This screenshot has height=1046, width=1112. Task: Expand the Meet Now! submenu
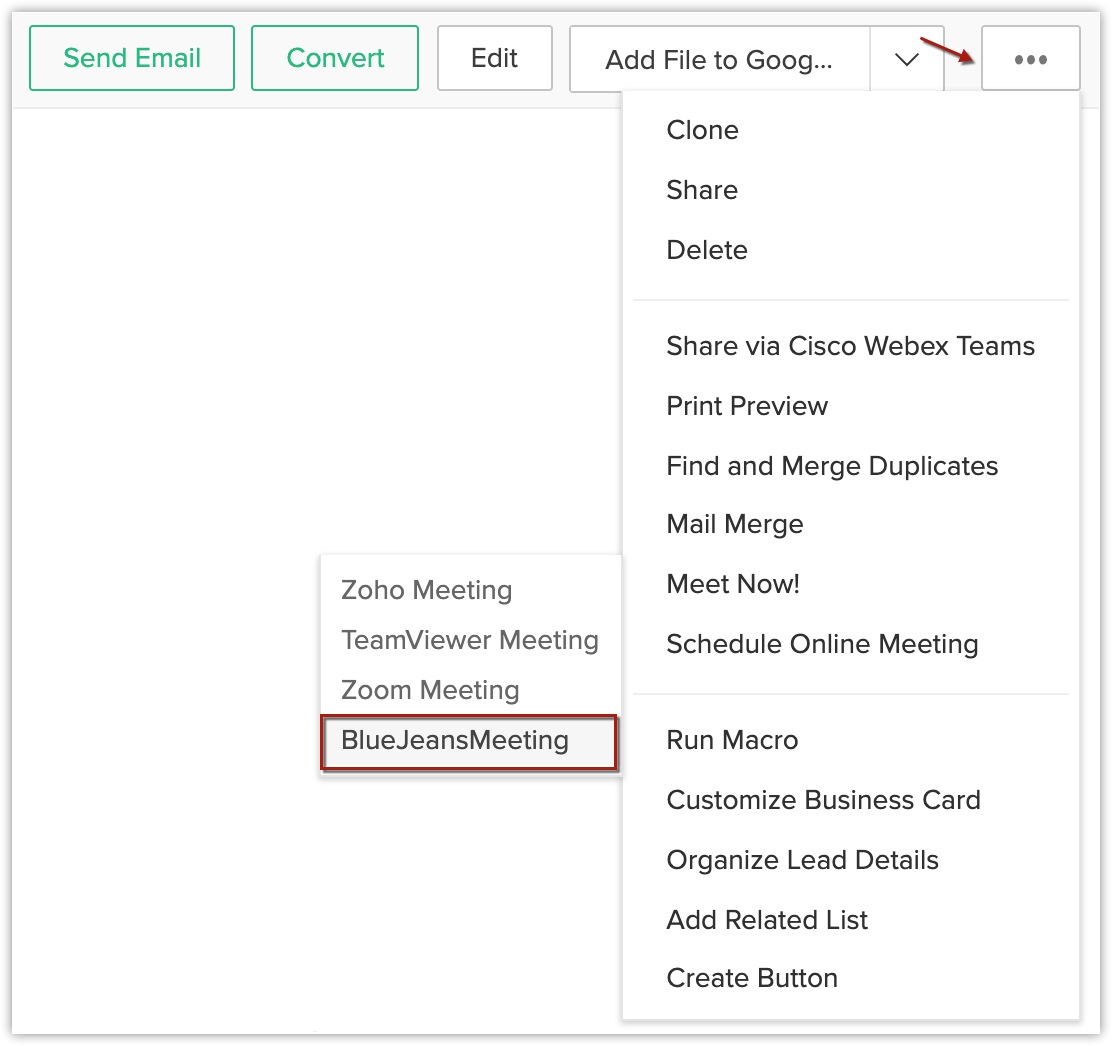coord(733,584)
